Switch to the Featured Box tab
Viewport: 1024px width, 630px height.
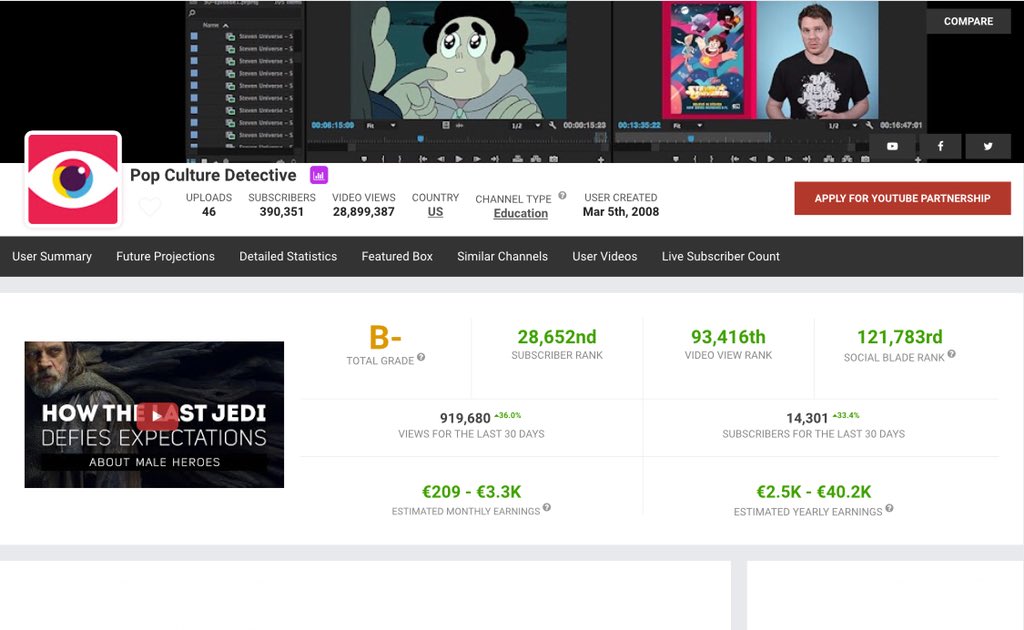tap(397, 257)
